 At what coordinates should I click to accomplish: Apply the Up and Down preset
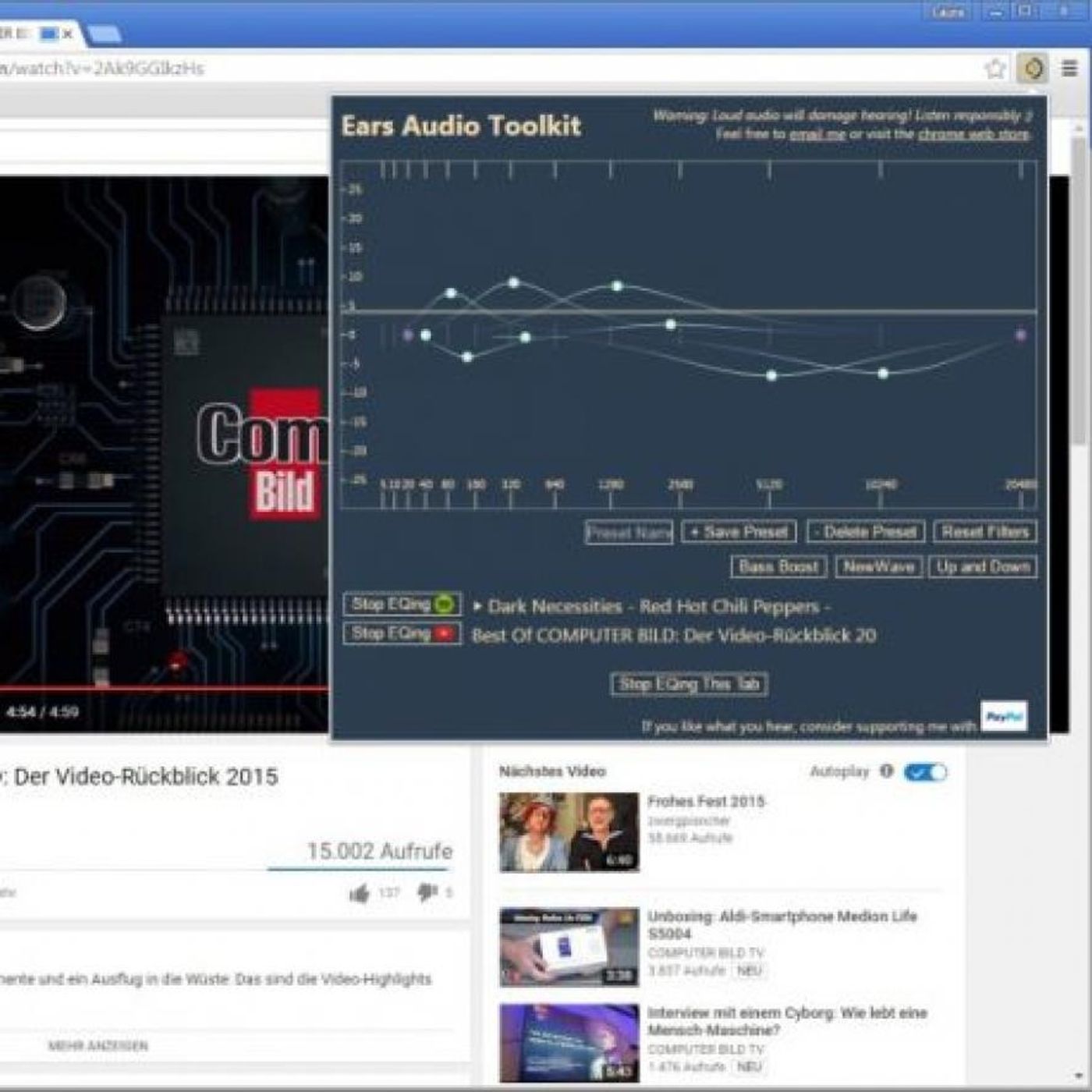(983, 566)
